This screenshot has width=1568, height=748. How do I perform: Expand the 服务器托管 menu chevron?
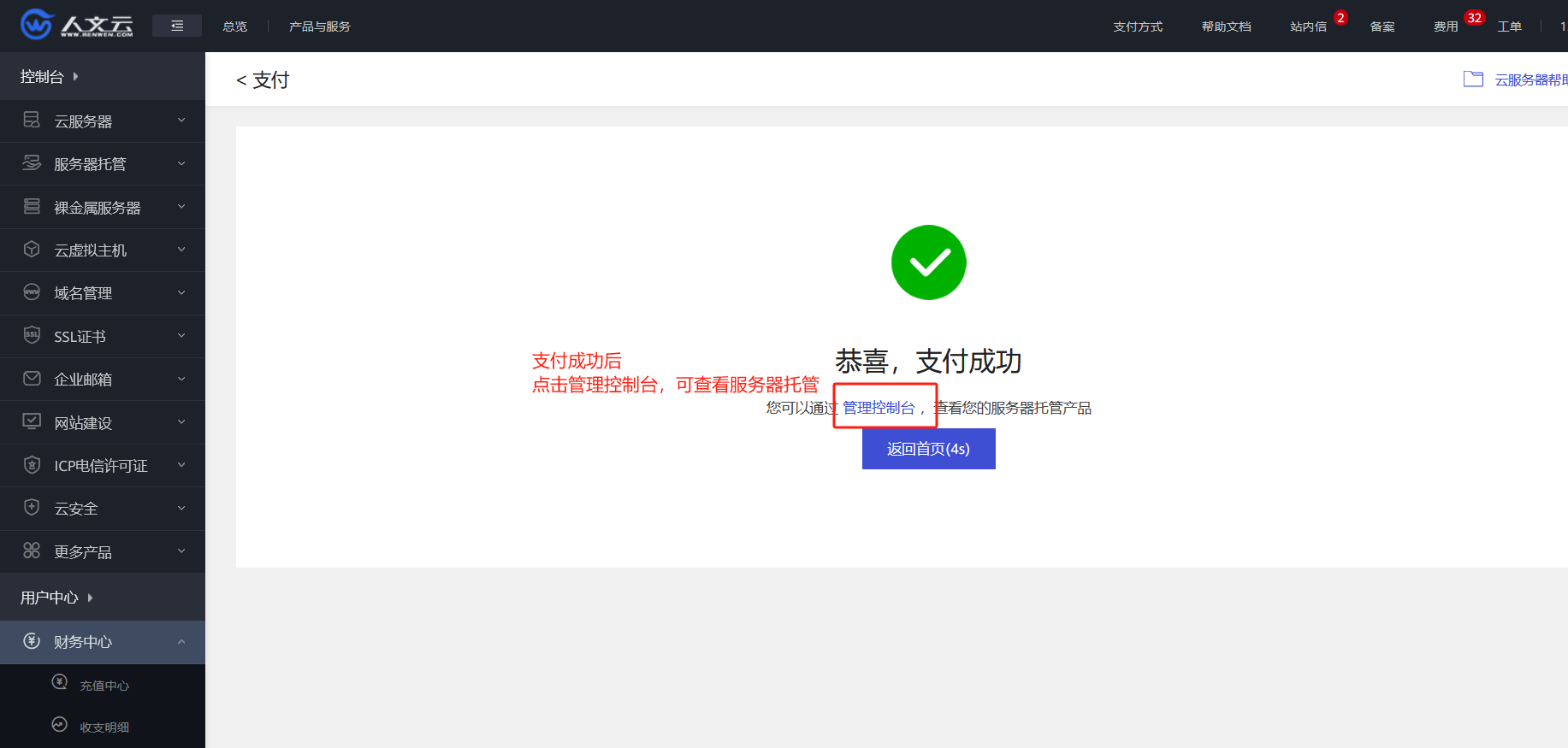[181, 163]
